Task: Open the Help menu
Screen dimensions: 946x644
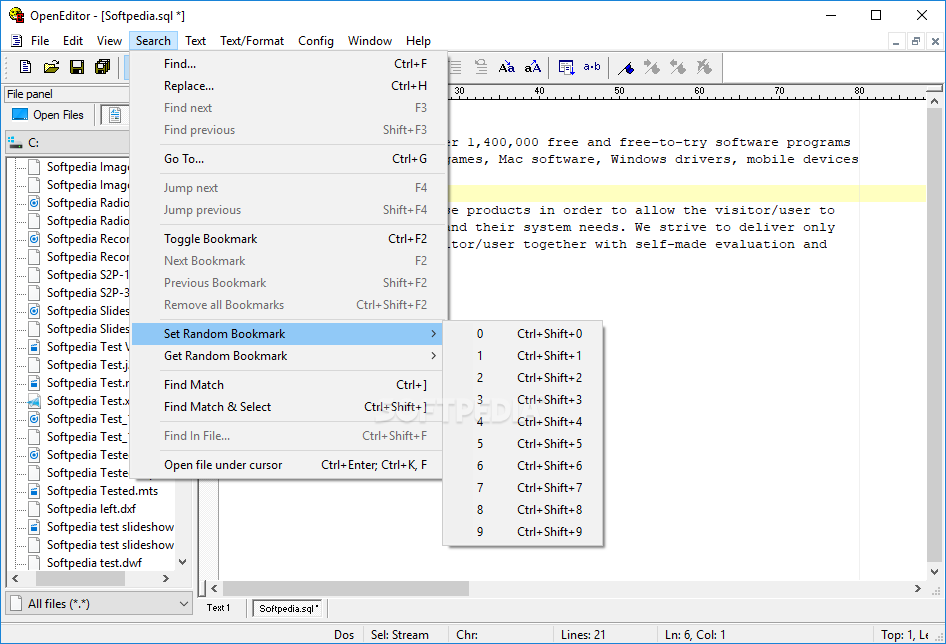Action: 418,40
